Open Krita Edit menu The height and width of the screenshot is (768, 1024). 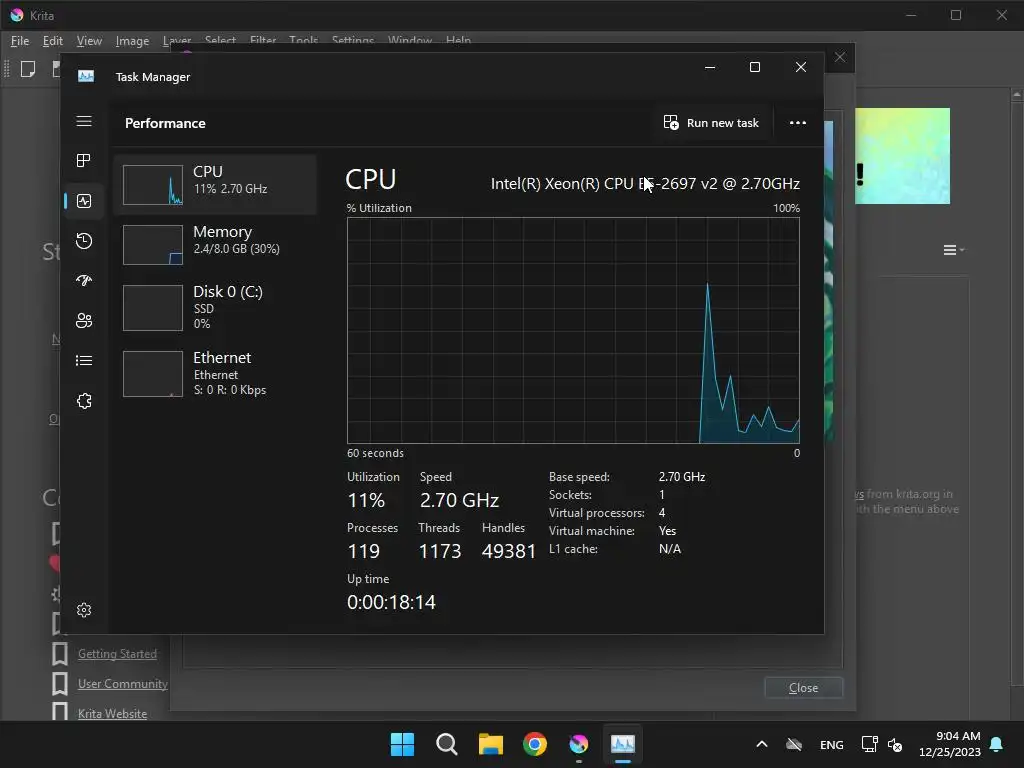pos(52,40)
